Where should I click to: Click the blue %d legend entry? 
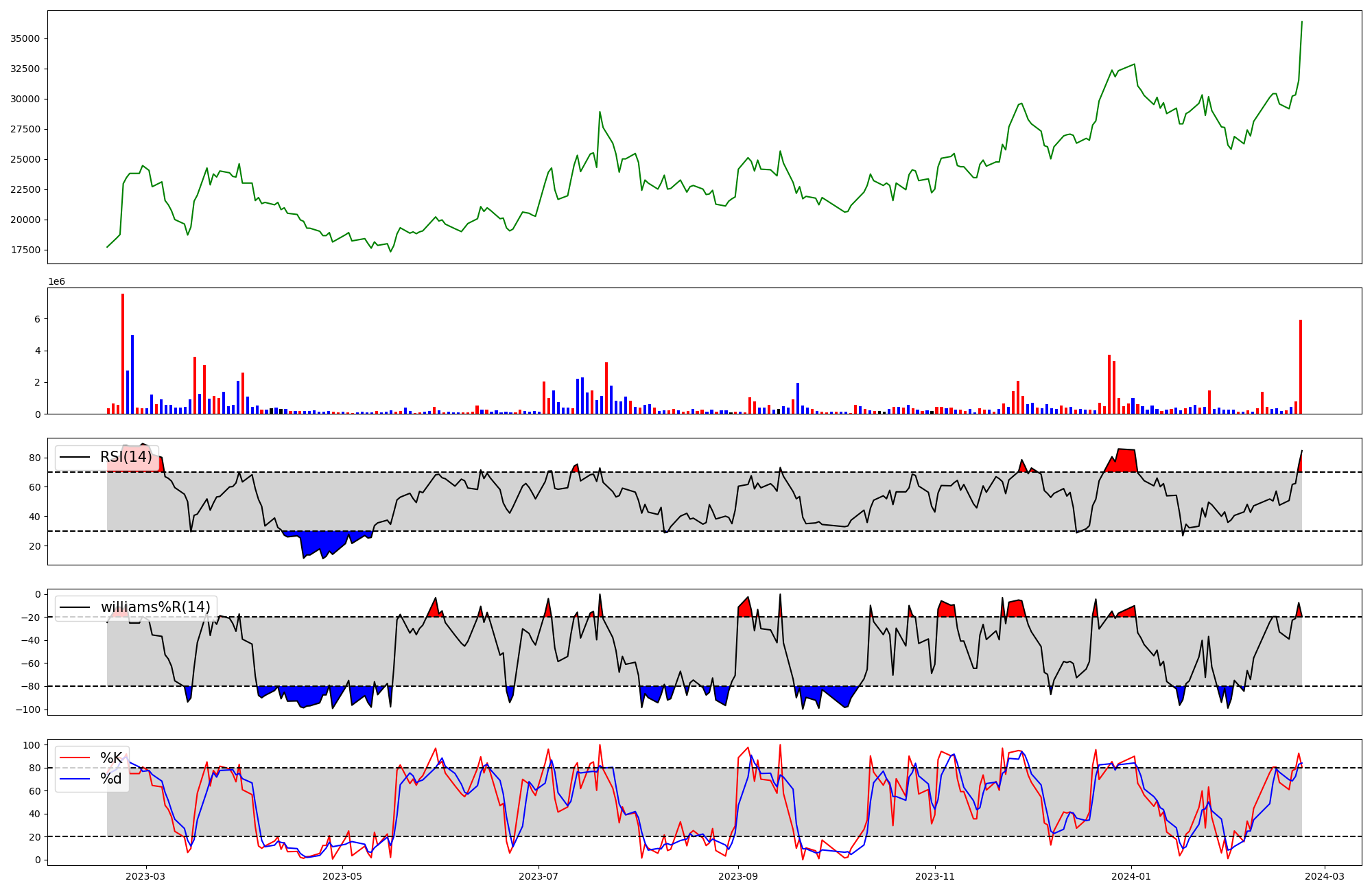pyautogui.click(x=111, y=779)
